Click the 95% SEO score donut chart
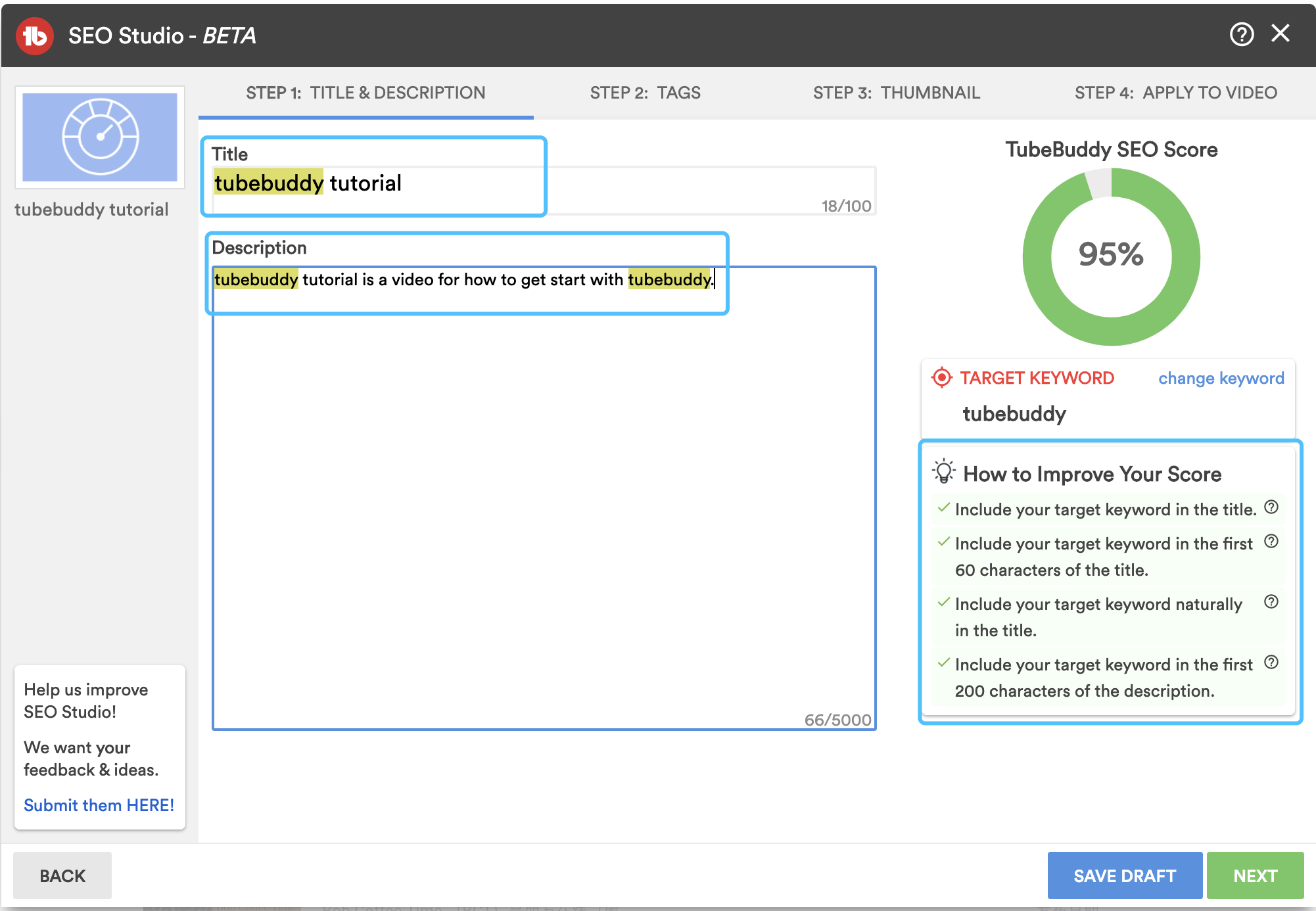The image size is (1316, 911). tap(1111, 256)
